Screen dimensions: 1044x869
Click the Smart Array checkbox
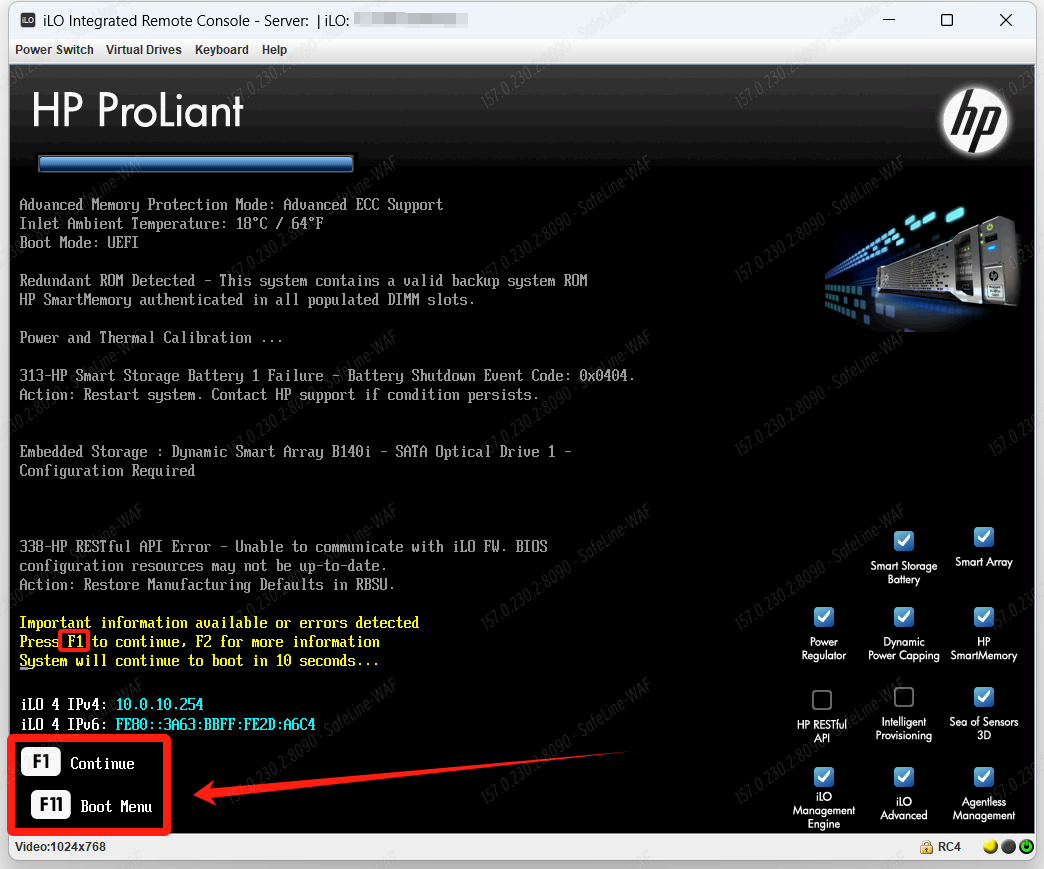(x=983, y=537)
